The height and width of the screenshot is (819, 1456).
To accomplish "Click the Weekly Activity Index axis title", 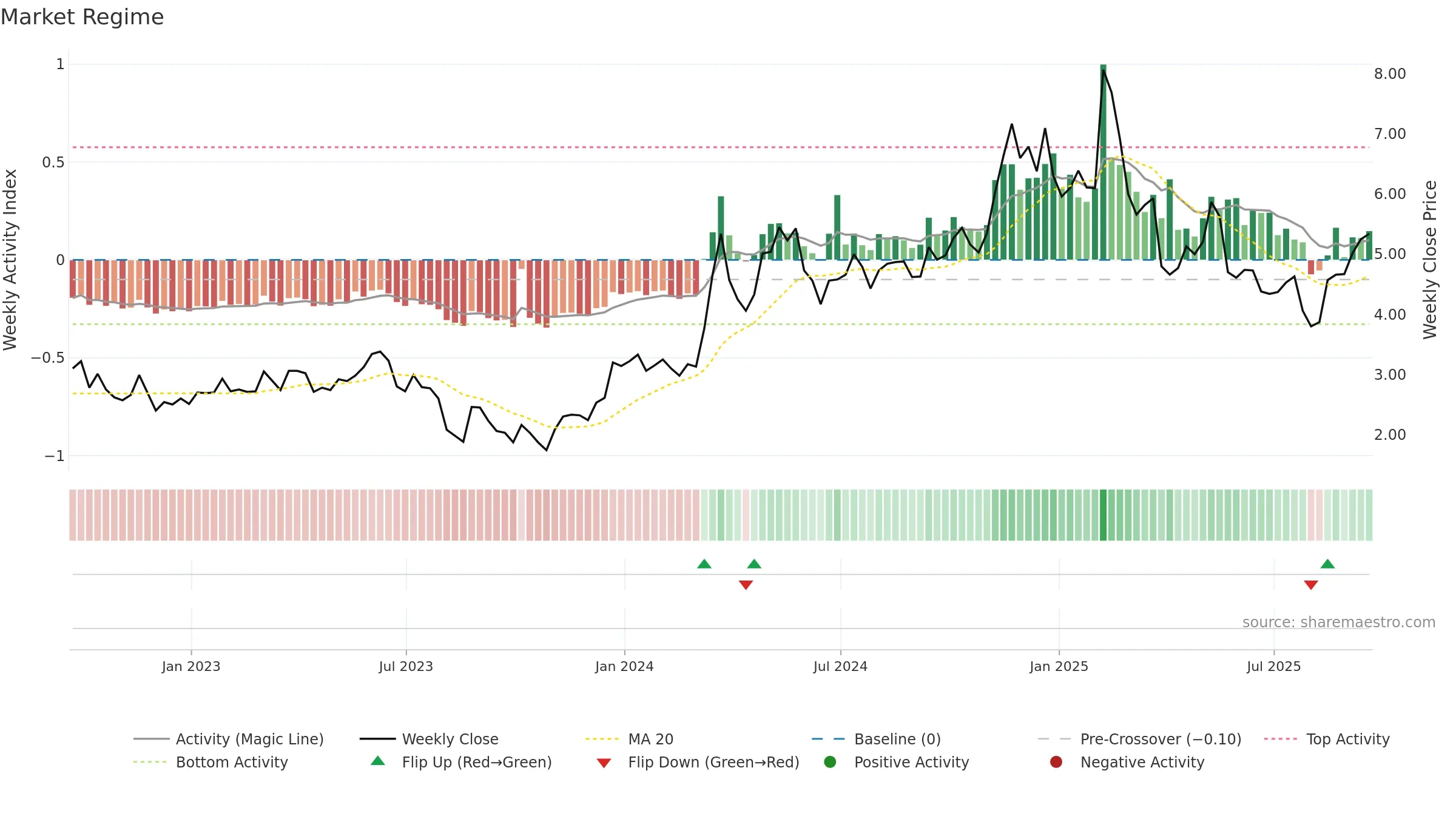I will coord(10,260).
